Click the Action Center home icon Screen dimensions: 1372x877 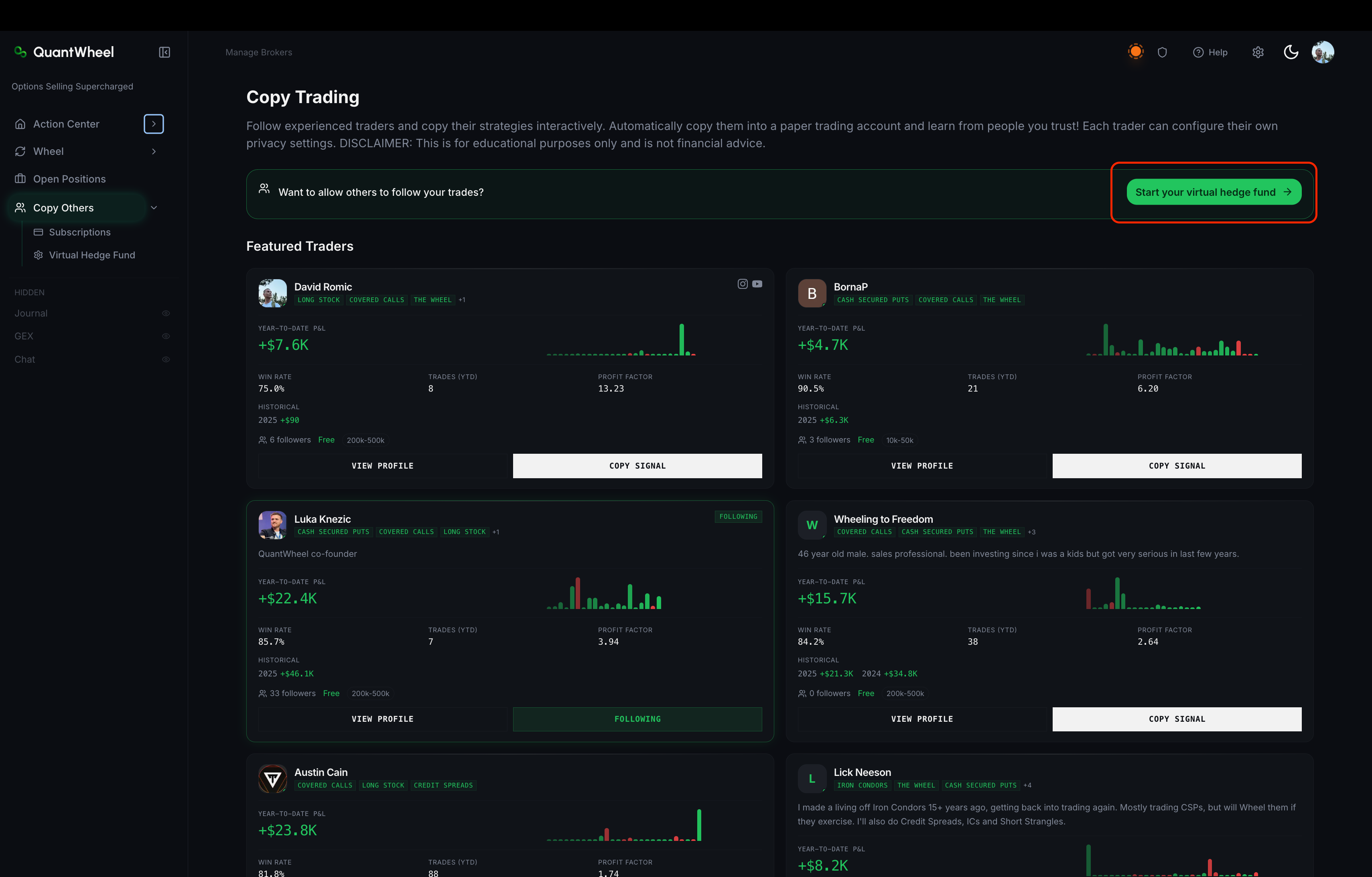[x=20, y=124]
